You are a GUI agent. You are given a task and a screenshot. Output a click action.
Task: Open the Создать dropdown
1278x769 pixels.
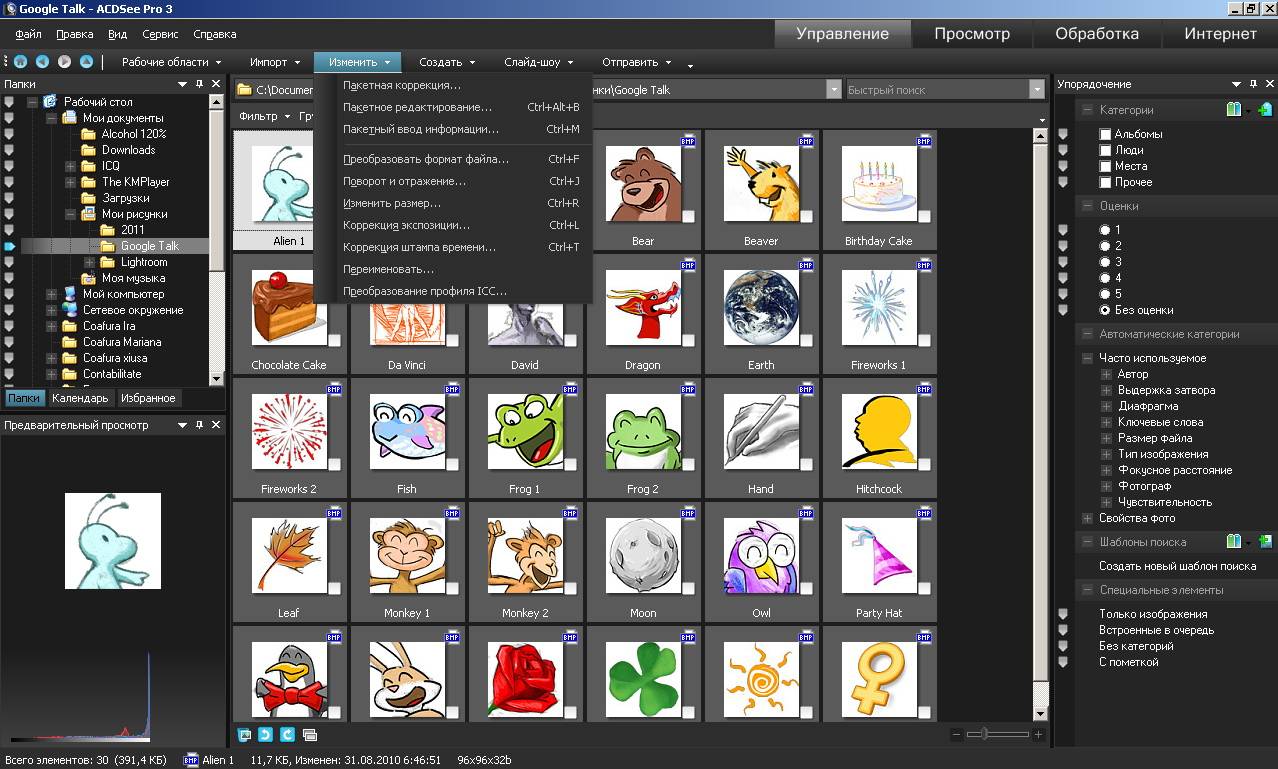pyautogui.click(x=447, y=62)
